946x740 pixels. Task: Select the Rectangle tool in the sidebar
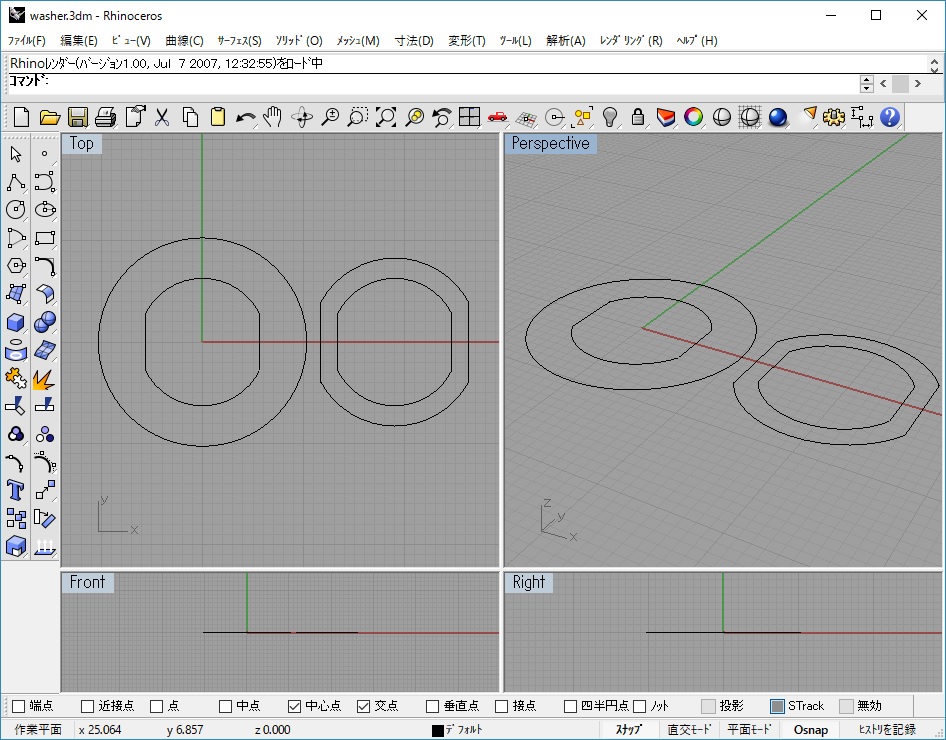click(x=45, y=238)
